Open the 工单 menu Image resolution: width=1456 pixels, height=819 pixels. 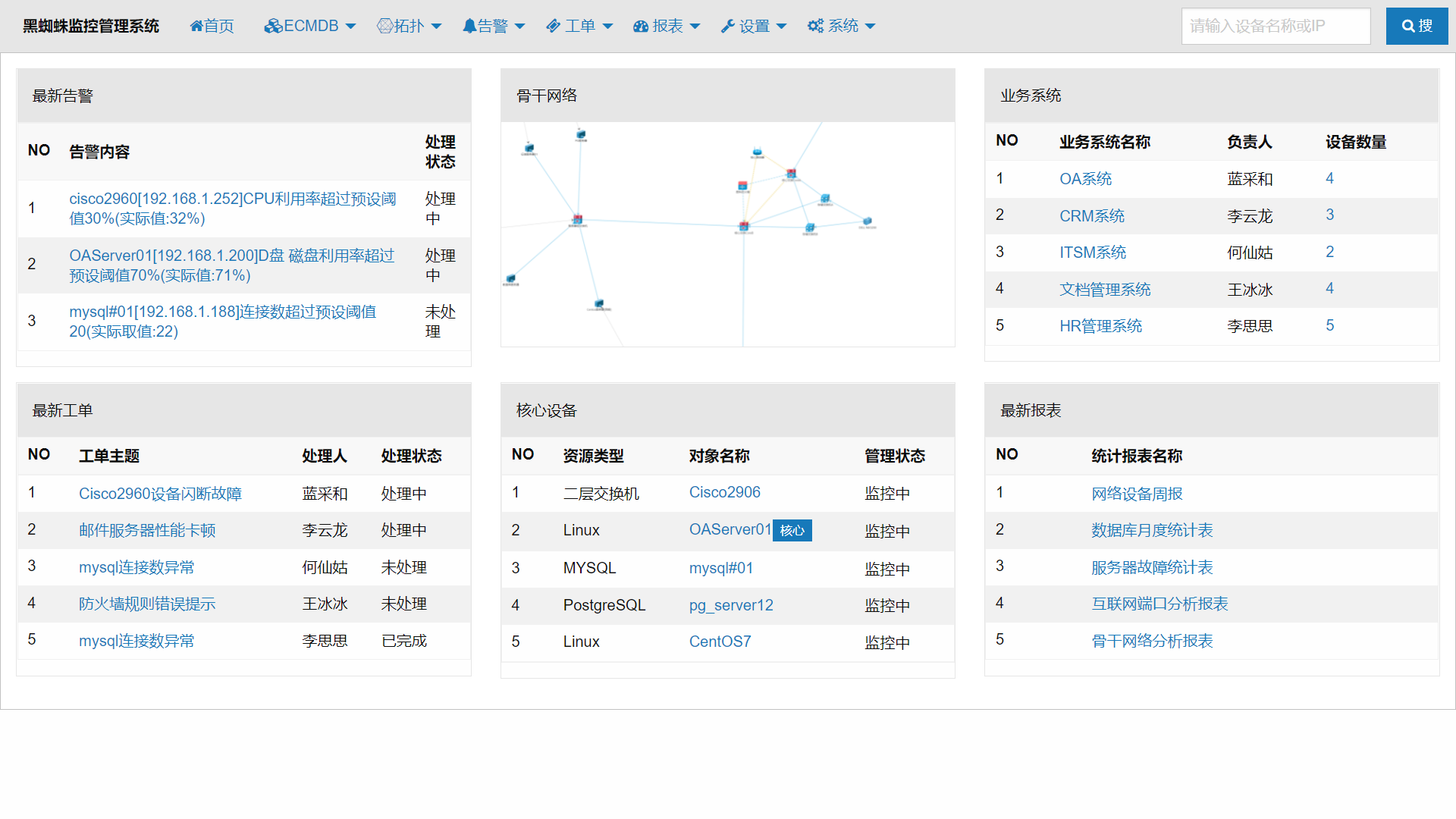[x=580, y=26]
